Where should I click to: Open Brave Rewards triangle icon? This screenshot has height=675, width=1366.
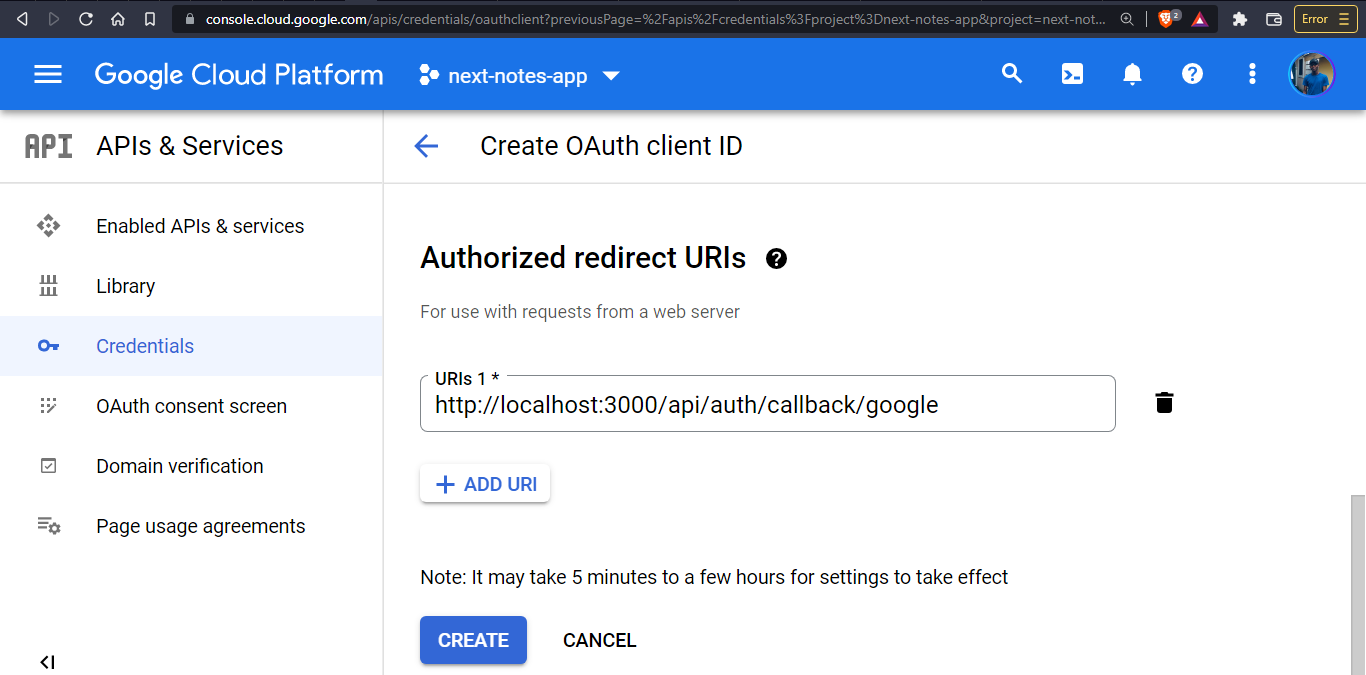pyautogui.click(x=1199, y=19)
